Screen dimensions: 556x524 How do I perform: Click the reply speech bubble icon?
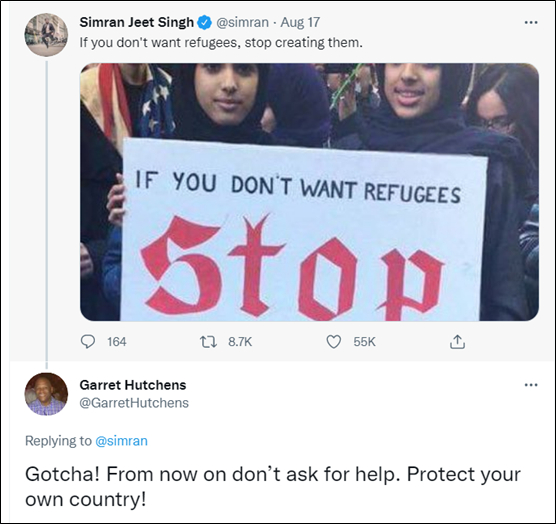(x=88, y=342)
